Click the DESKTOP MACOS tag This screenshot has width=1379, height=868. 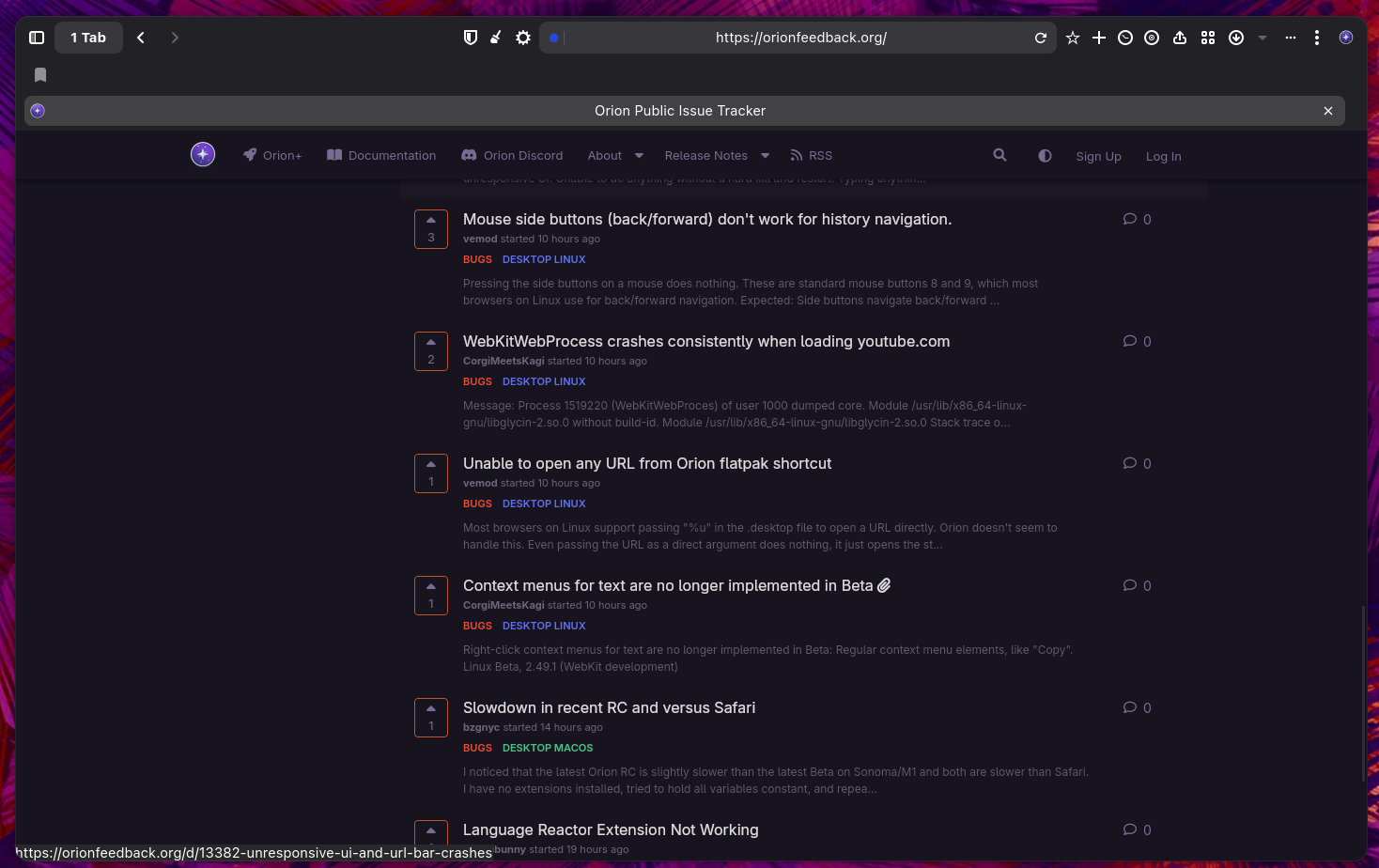548,748
